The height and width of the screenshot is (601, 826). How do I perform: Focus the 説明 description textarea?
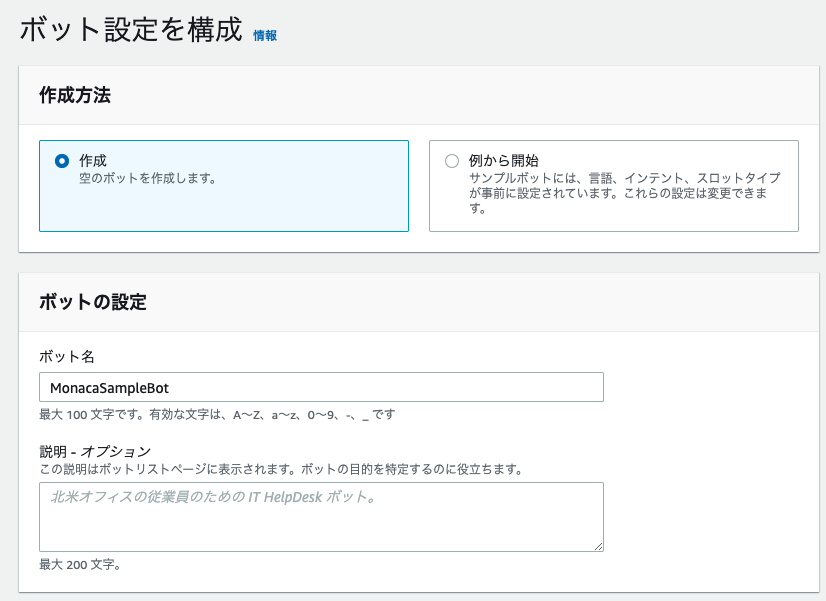[x=321, y=517]
